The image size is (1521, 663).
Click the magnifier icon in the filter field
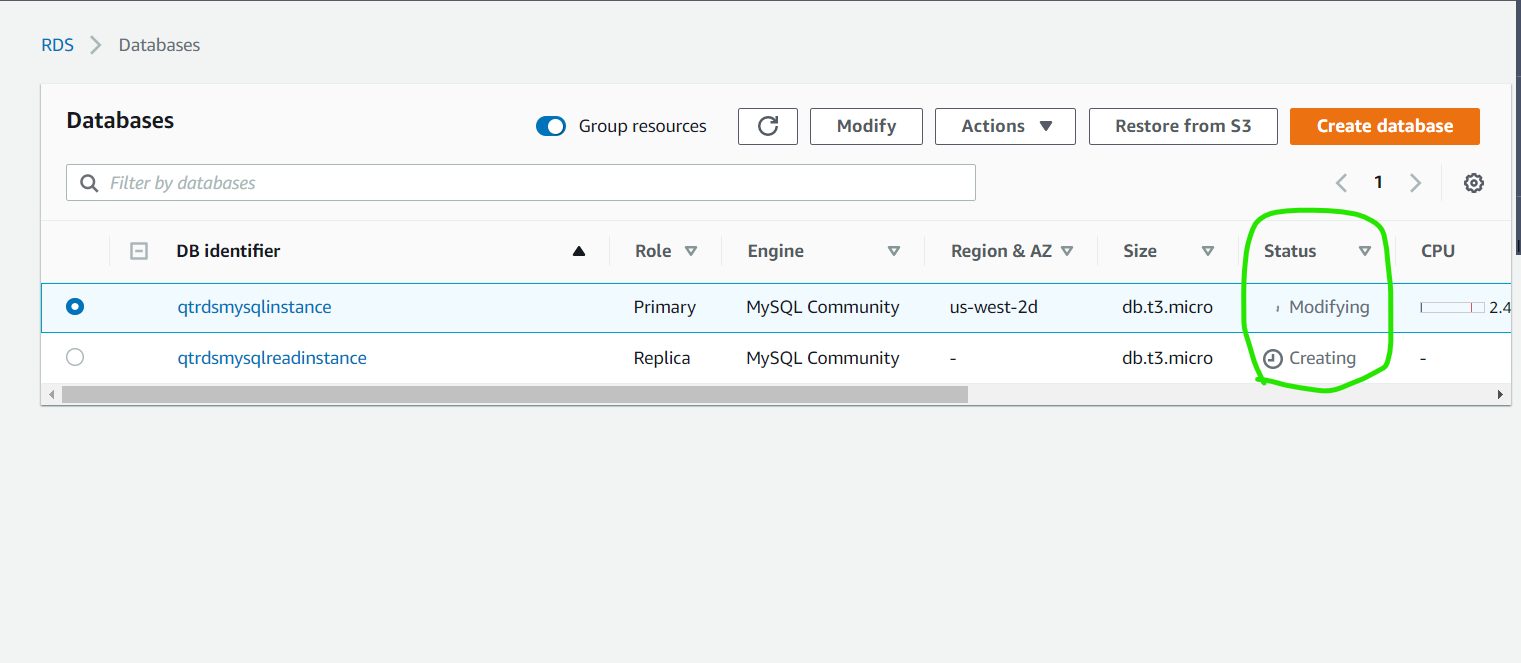[88, 182]
